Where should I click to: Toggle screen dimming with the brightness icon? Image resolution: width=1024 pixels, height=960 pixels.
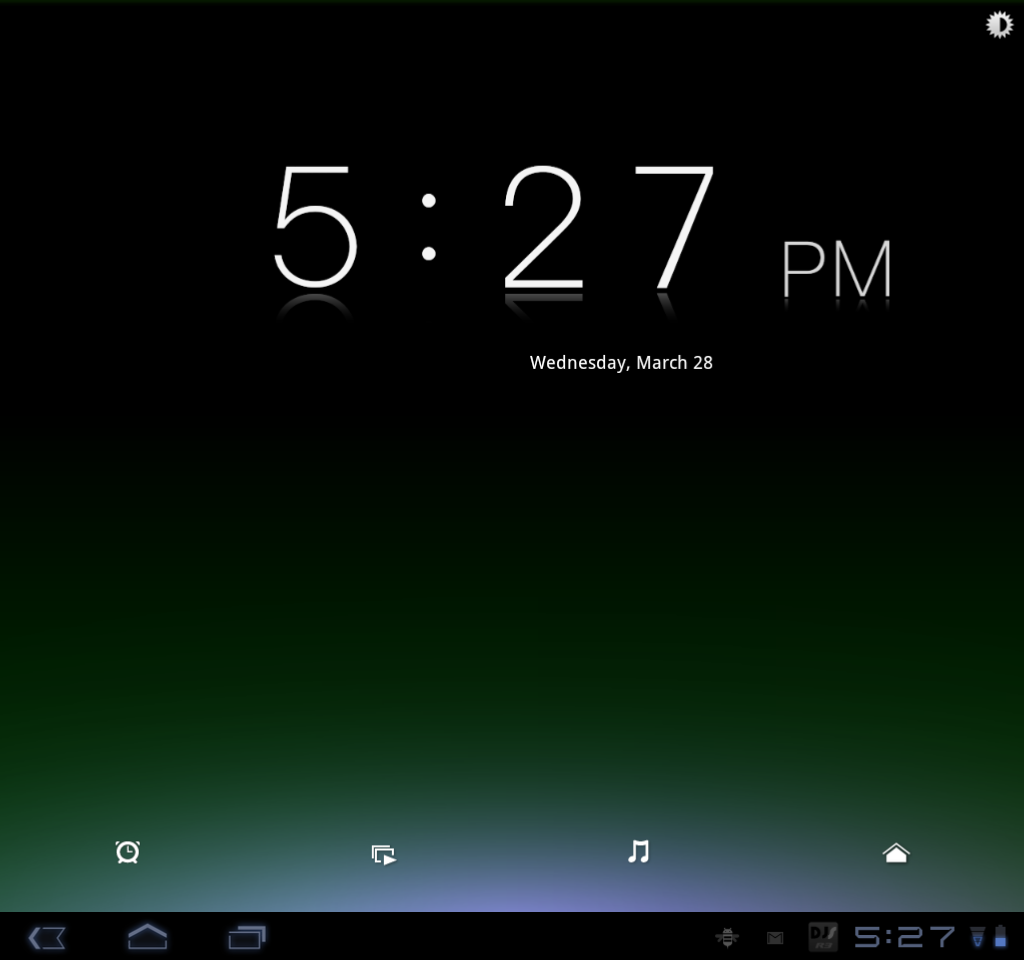[998, 24]
